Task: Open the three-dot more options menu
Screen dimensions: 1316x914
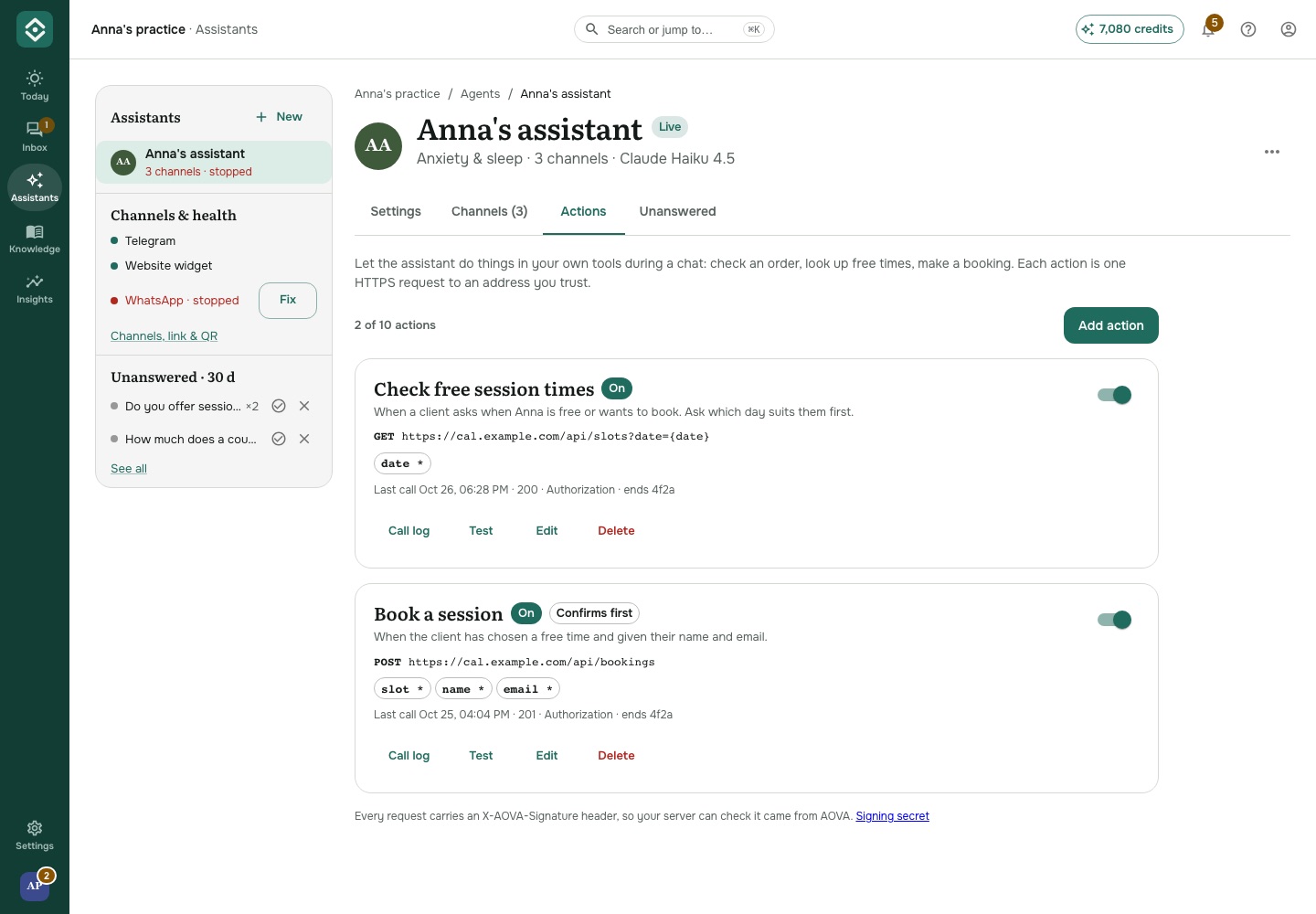Action: pyautogui.click(x=1272, y=152)
